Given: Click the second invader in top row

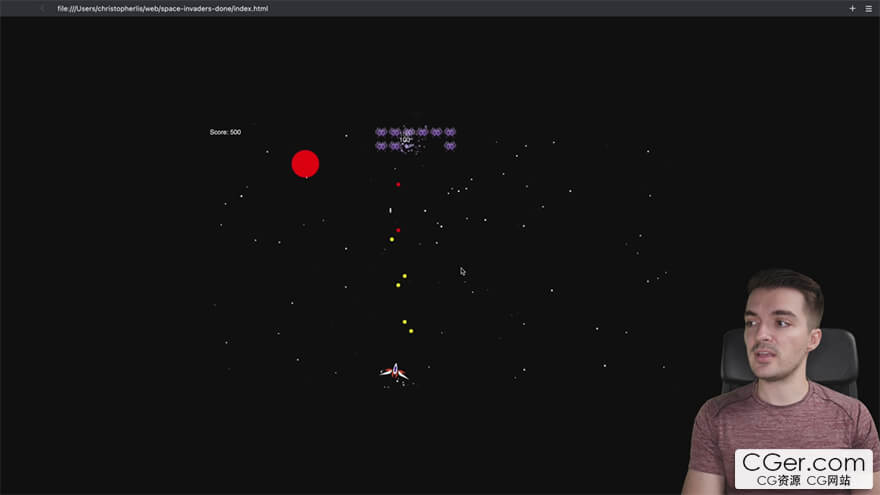Looking at the screenshot, I should click(x=395, y=132).
